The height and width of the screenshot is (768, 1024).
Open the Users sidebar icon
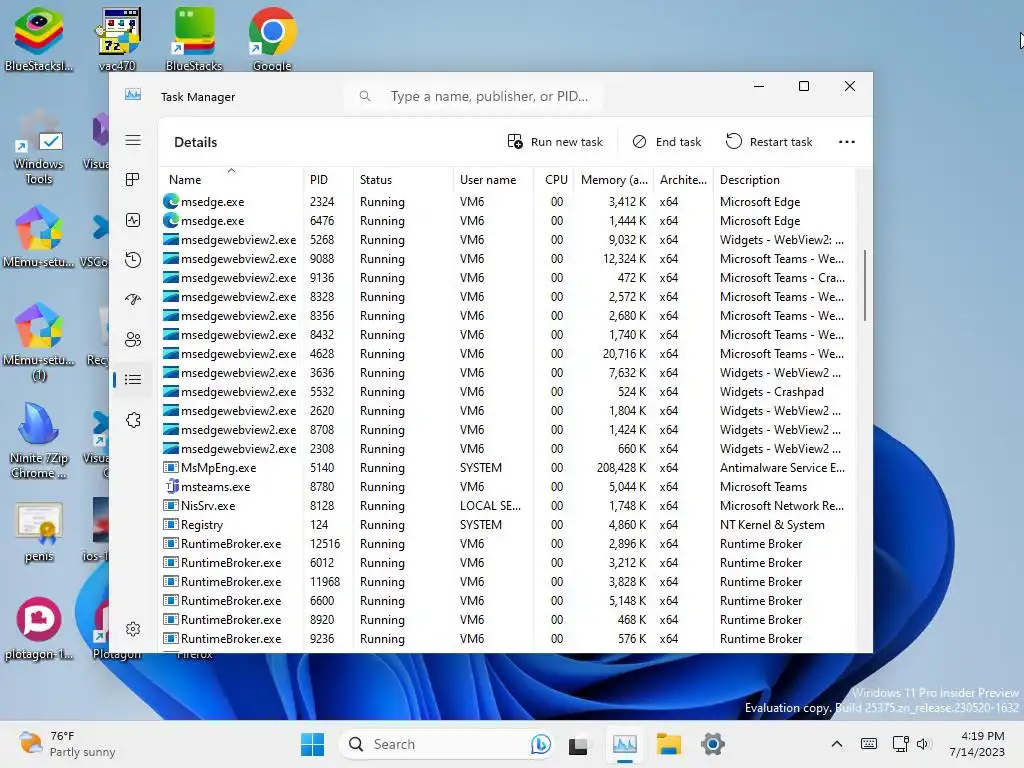tap(133, 340)
